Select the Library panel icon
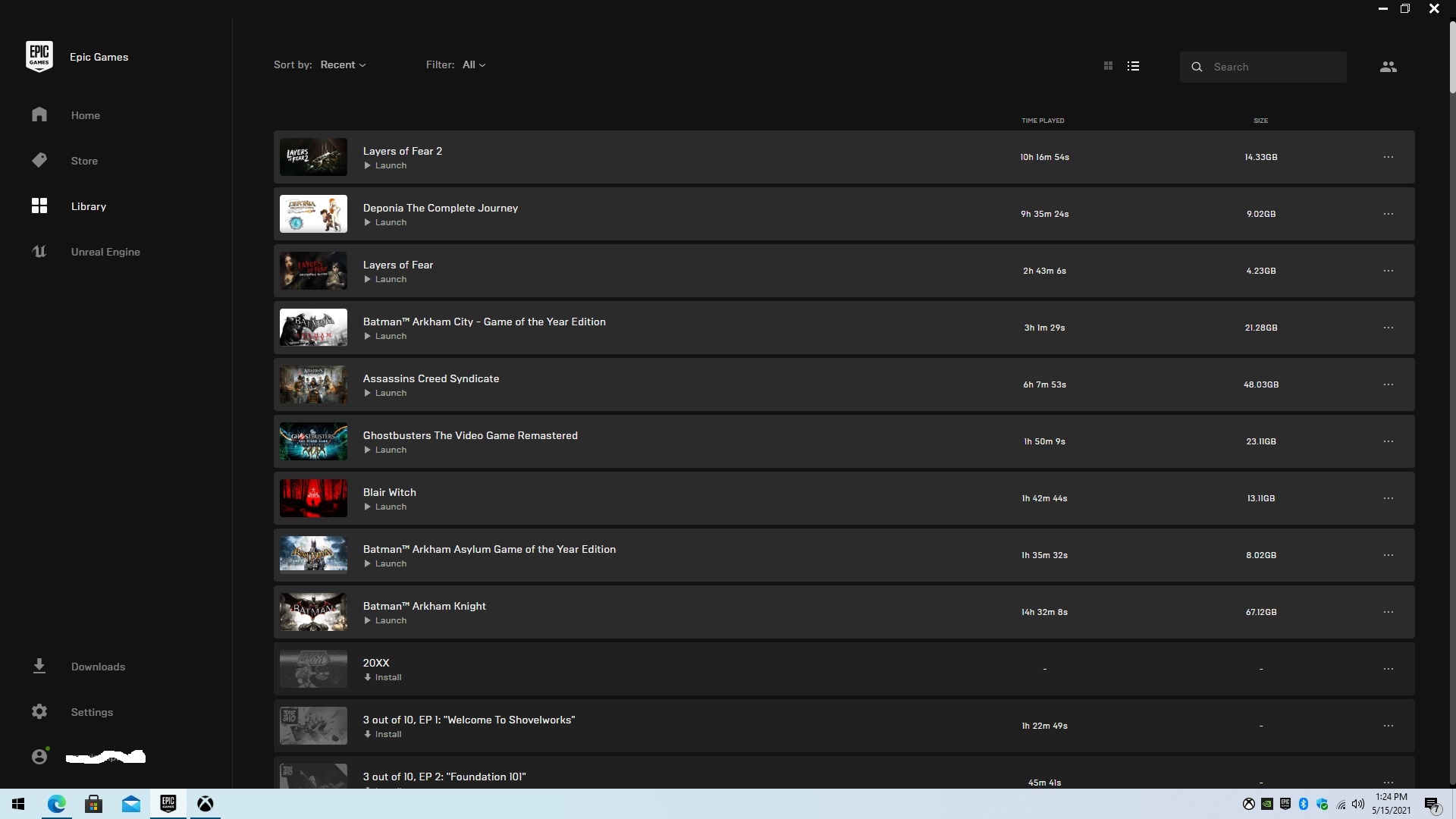 pos(40,206)
